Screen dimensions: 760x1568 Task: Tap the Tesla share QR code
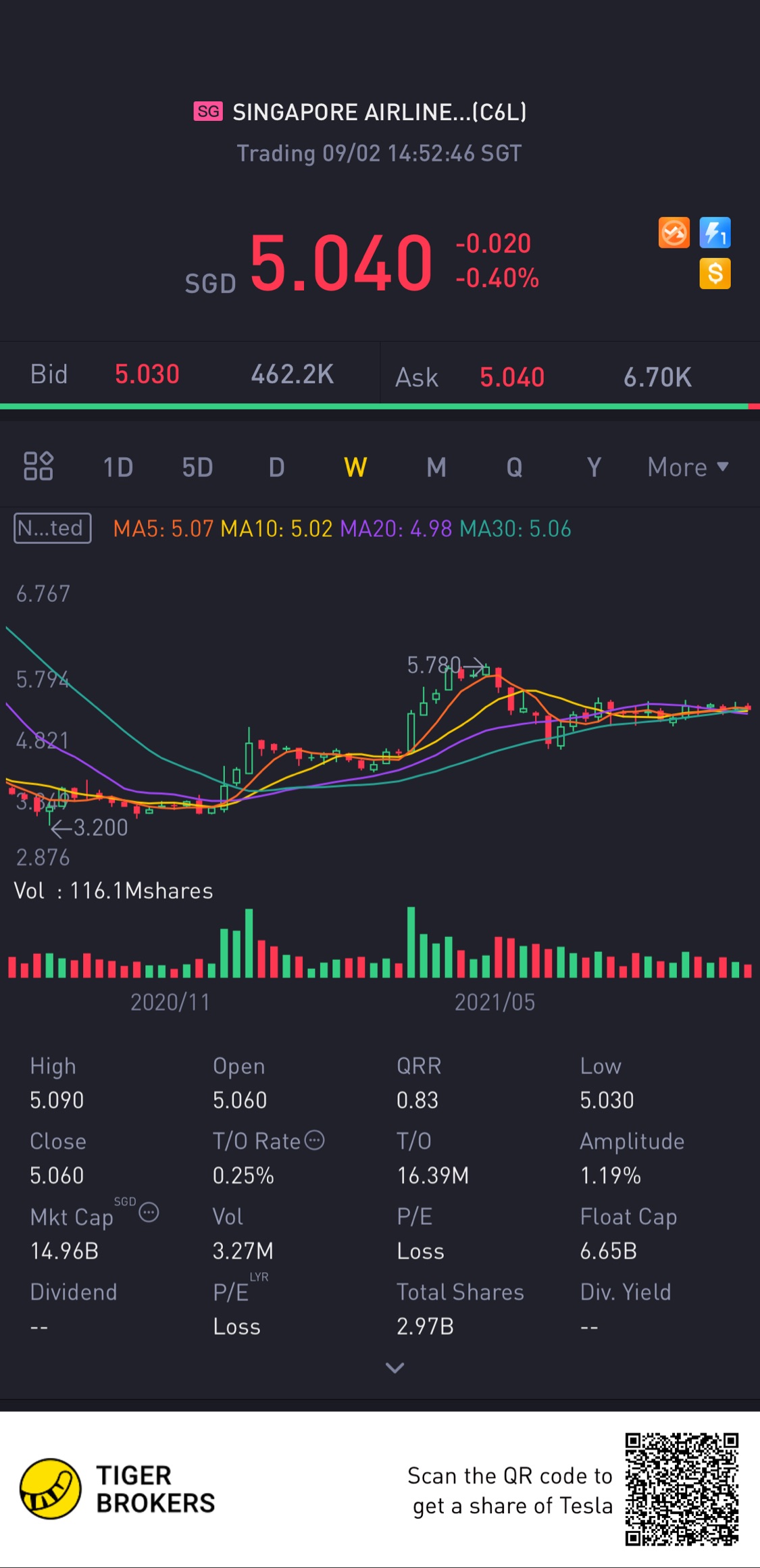coord(682,1489)
